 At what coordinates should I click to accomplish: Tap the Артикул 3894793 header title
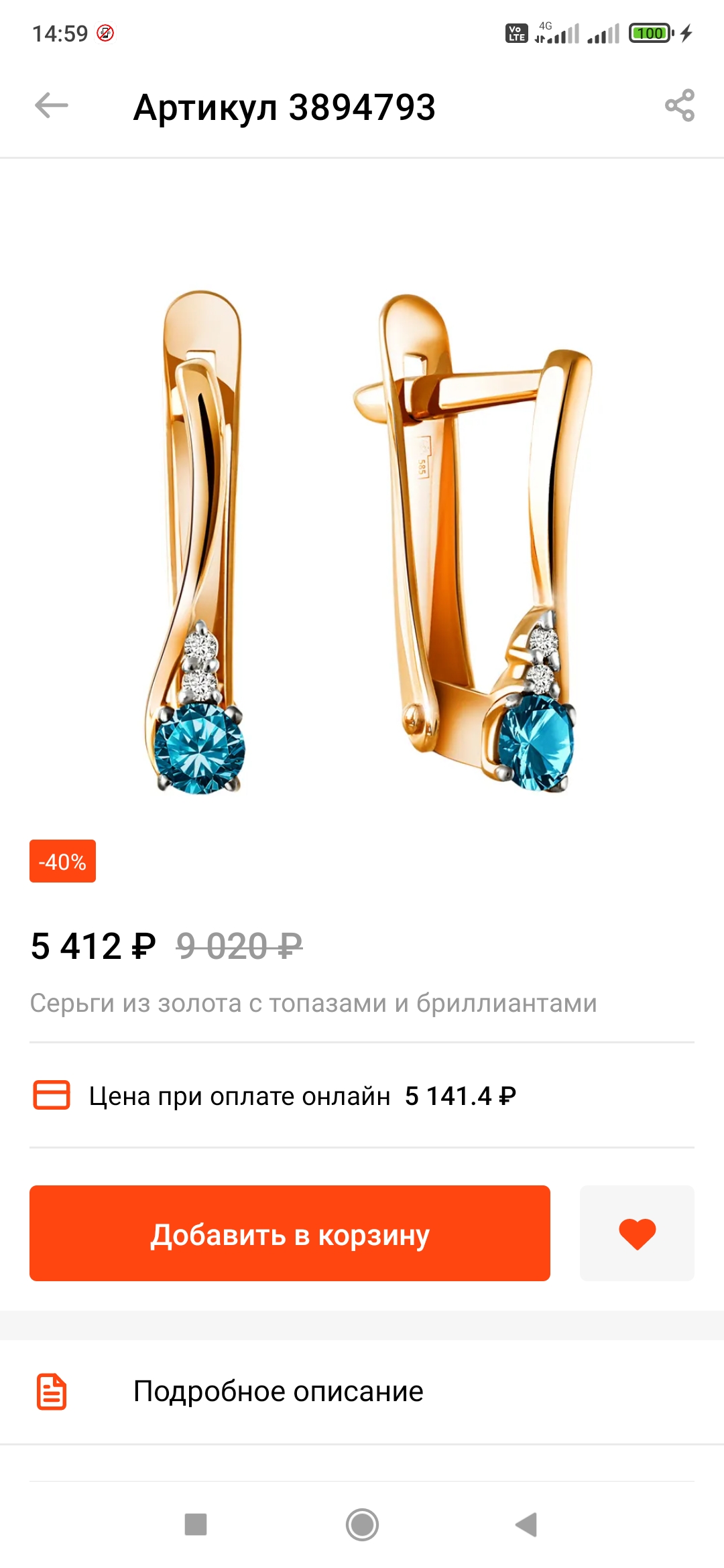[x=284, y=107]
